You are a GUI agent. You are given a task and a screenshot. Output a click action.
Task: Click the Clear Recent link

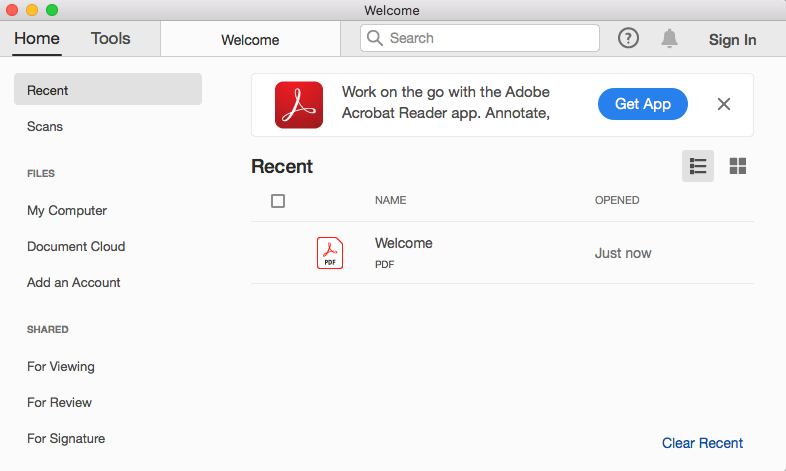(702, 443)
